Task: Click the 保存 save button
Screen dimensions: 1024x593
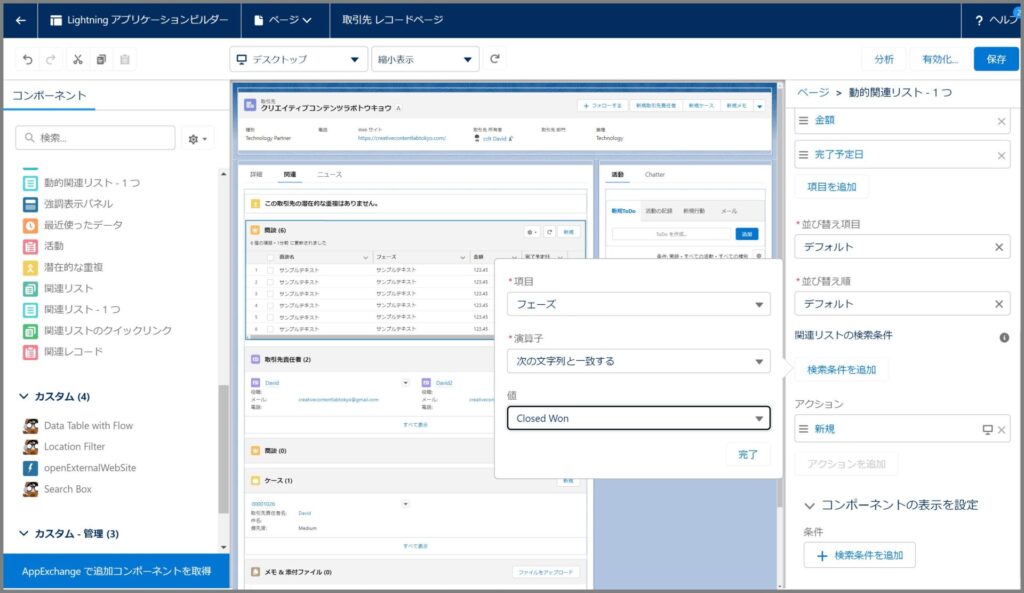Action: (996, 59)
